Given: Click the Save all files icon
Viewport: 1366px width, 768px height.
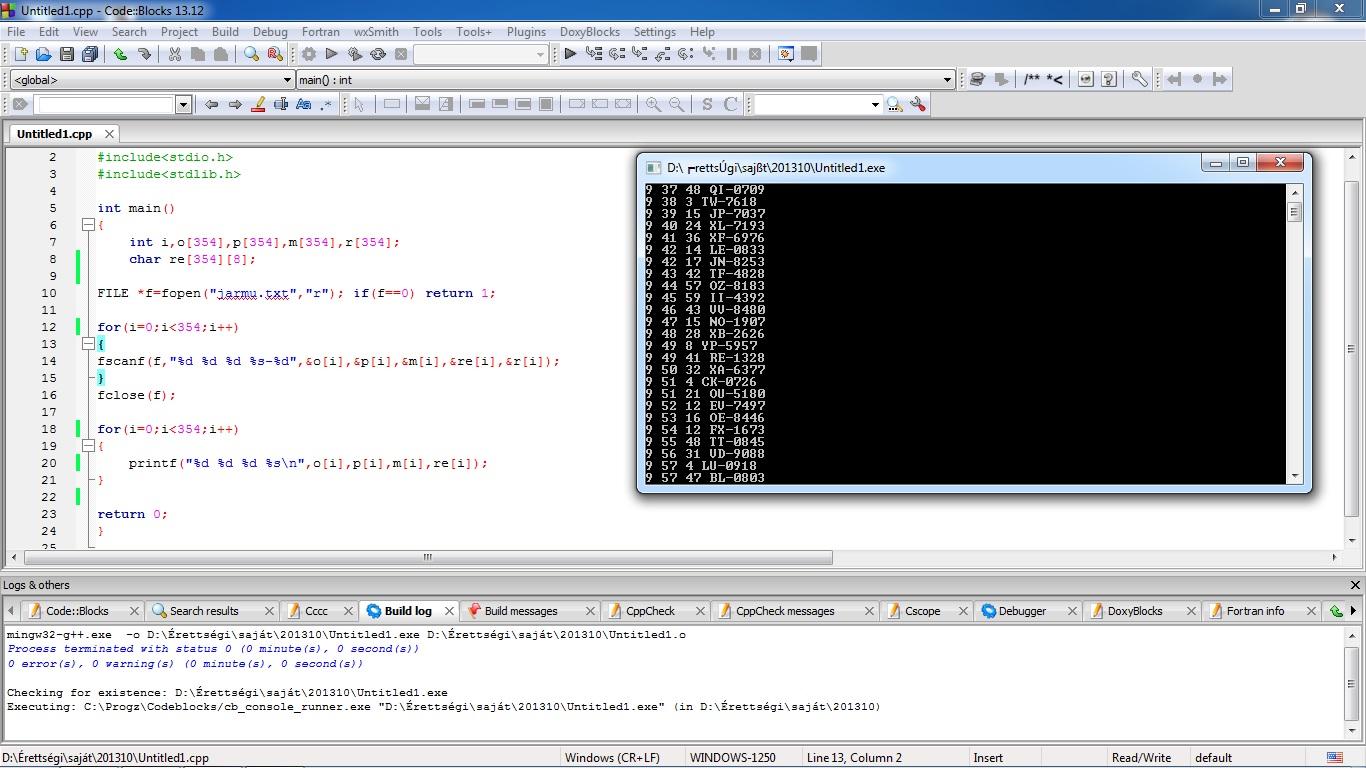Looking at the screenshot, I should pos(90,54).
